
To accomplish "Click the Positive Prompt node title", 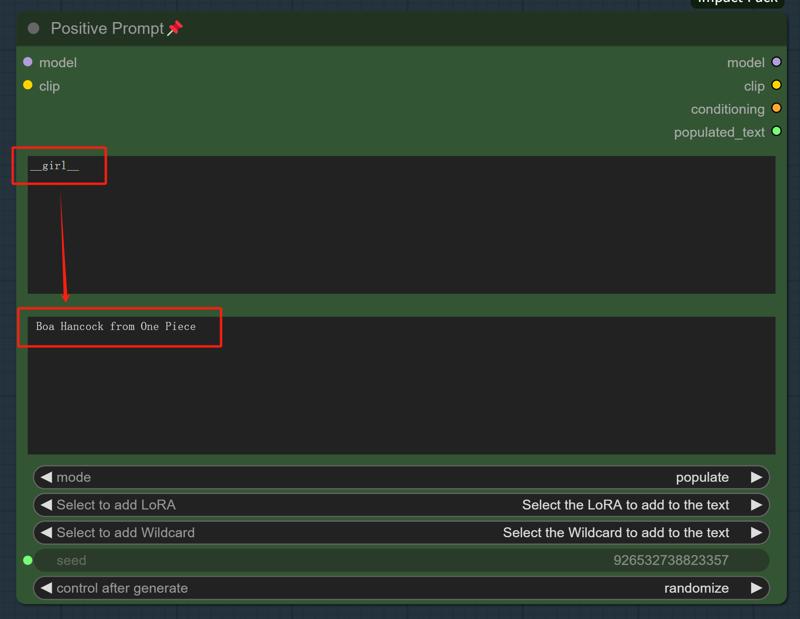I will (107, 28).
